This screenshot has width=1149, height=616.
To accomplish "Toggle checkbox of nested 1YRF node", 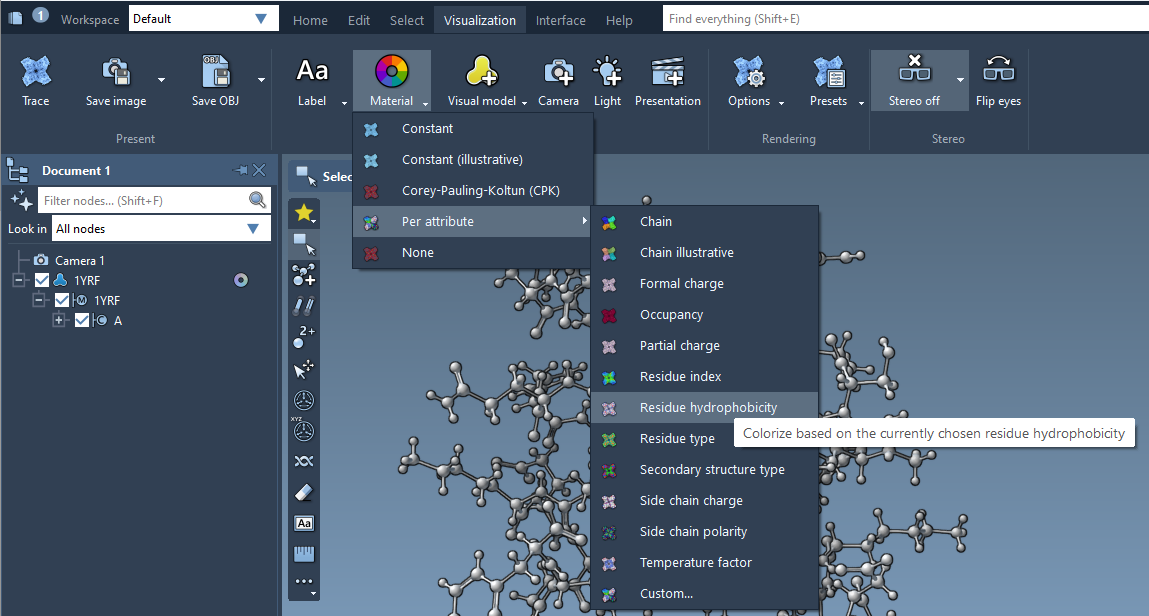I will click(x=62, y=301).
